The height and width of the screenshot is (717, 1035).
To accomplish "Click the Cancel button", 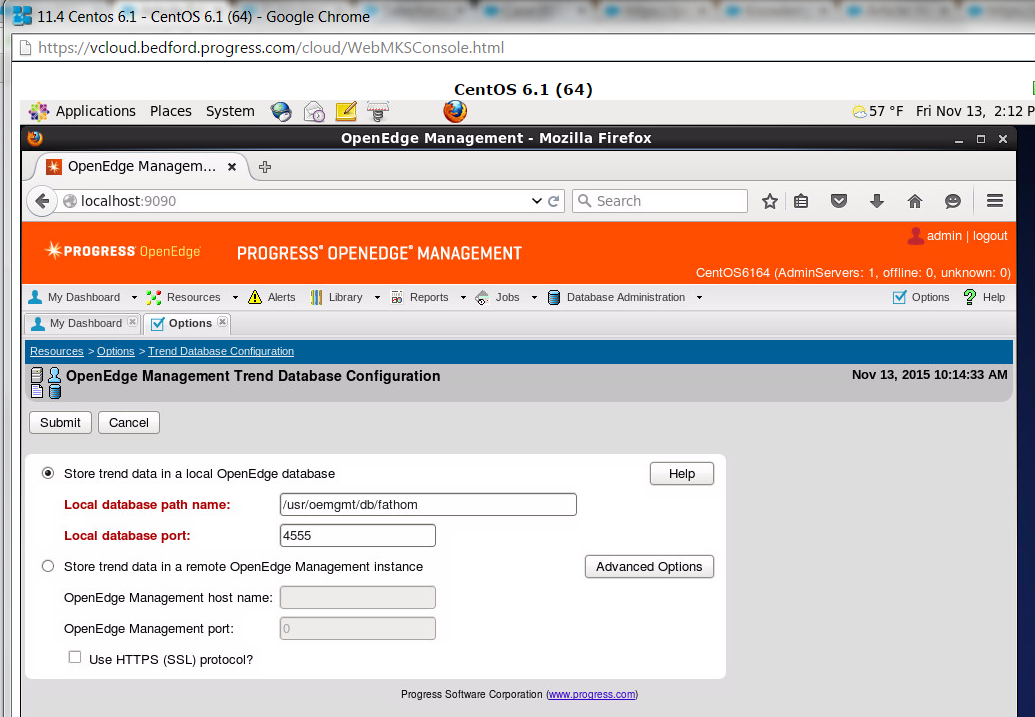I will pos(129,423).
